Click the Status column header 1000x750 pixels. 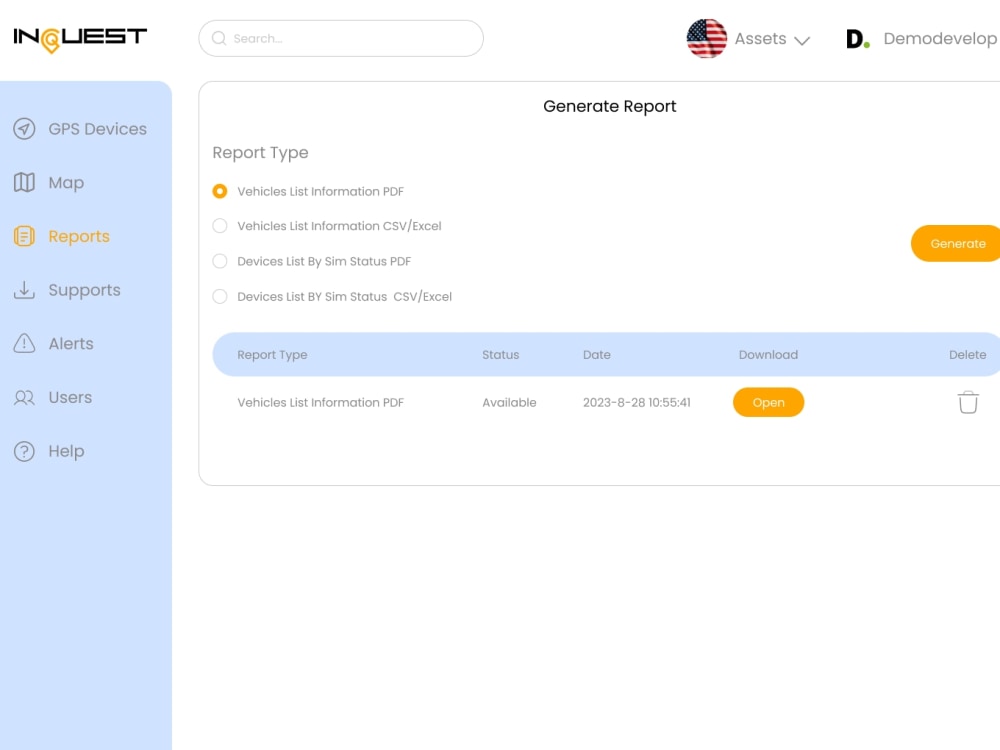click(501, 355)
